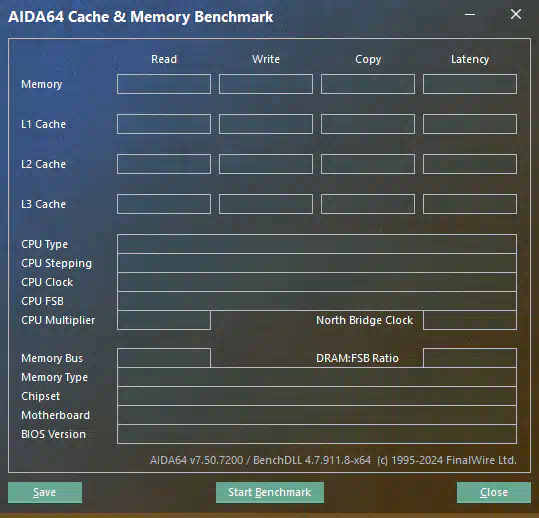Image resolution: width=539 pixels, height=518 pixels.
Task: Click the L1 Cache Read field
Action: pyautogui.click(x=164, y=124)
